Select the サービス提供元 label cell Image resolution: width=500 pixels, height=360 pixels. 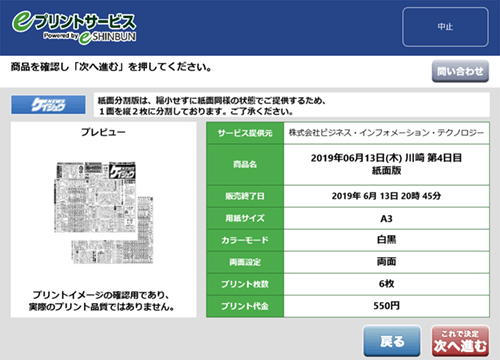(245, 133)
